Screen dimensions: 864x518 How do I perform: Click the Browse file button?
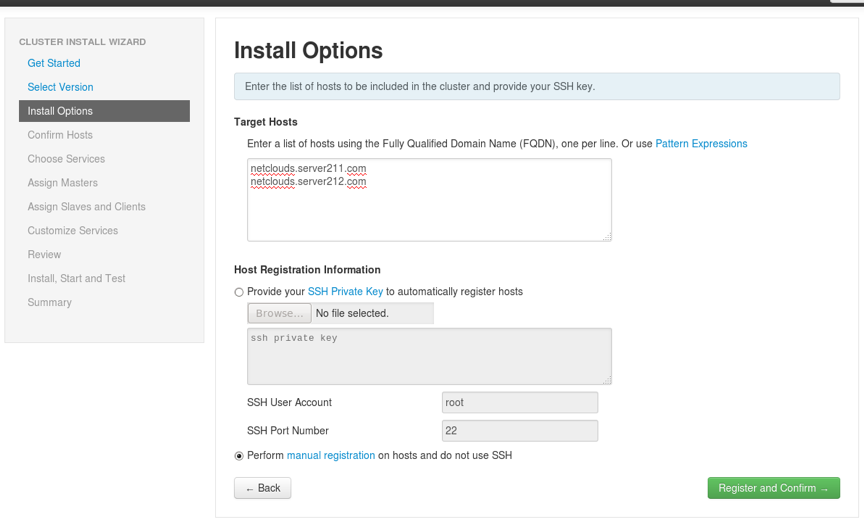point(279,313)
